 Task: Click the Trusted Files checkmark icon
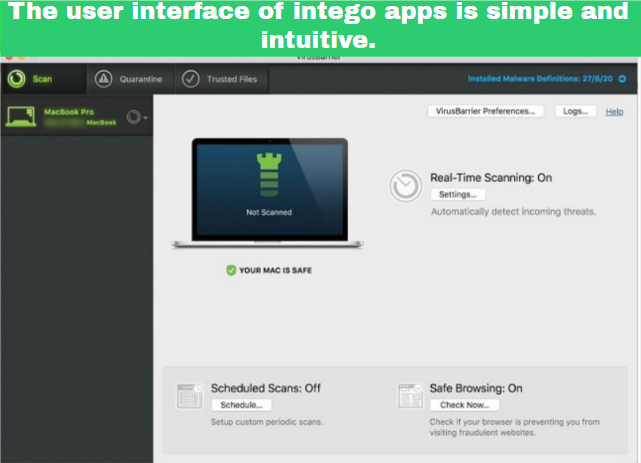tap(190, 79)
